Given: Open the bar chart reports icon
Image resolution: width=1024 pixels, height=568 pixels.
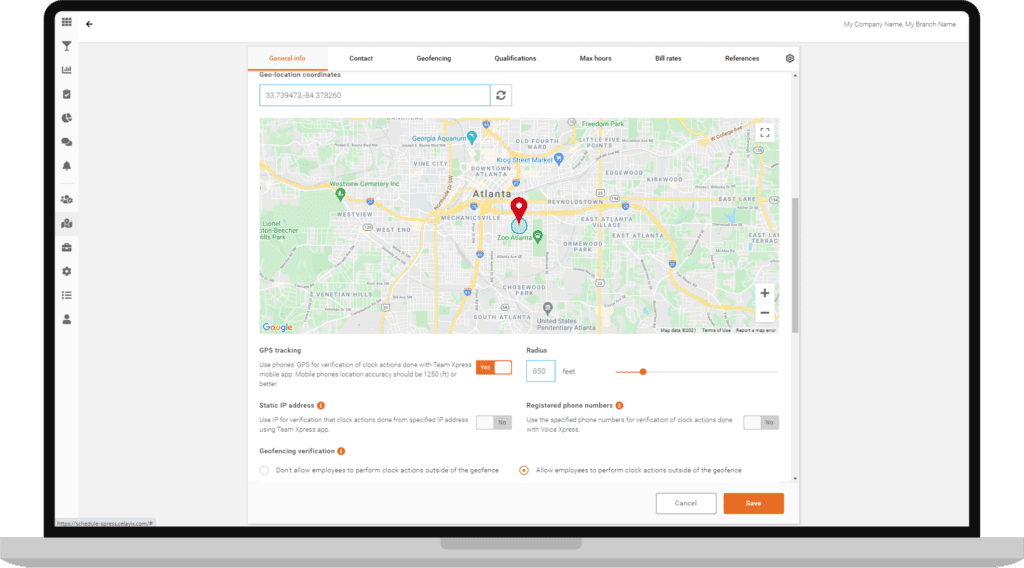Looking at the screenshot, I should 67,70.
